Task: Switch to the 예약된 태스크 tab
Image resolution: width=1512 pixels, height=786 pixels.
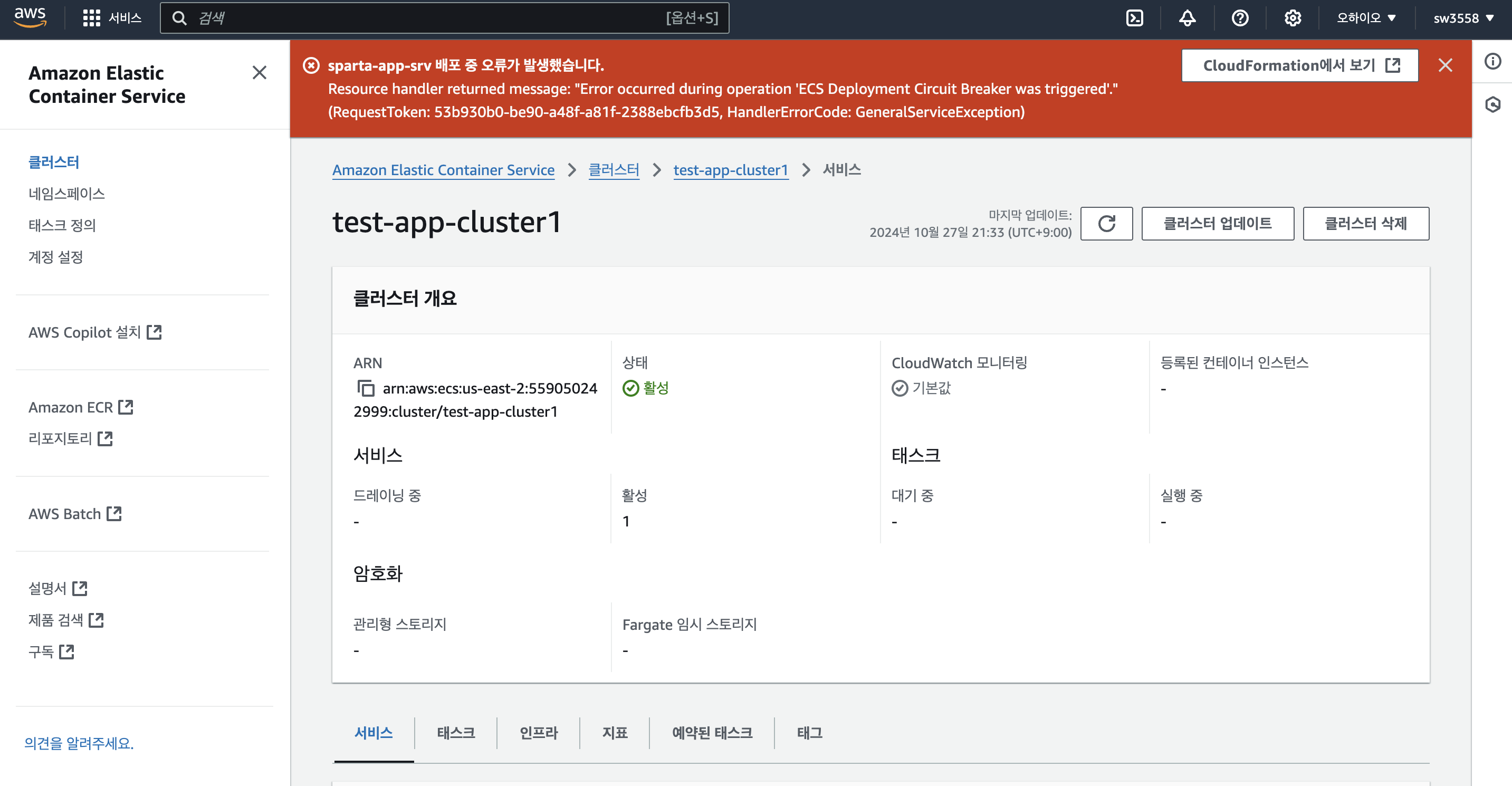Action: point(712,733)
